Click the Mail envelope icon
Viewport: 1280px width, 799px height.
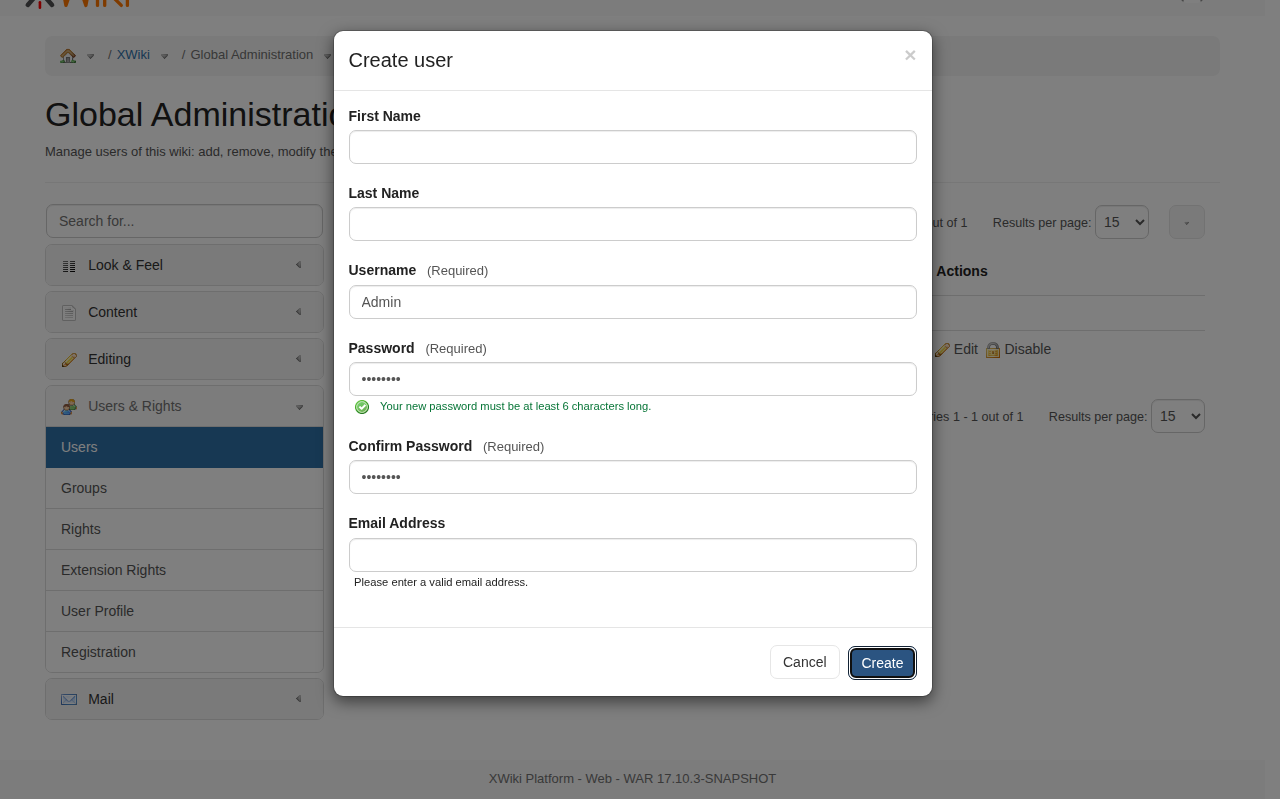[x=69, y=700]
